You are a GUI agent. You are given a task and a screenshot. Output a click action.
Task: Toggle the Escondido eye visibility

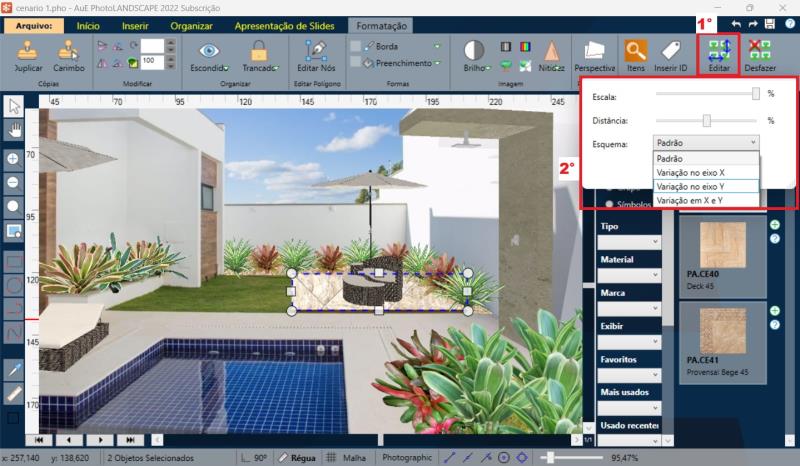tap(209, 52)
